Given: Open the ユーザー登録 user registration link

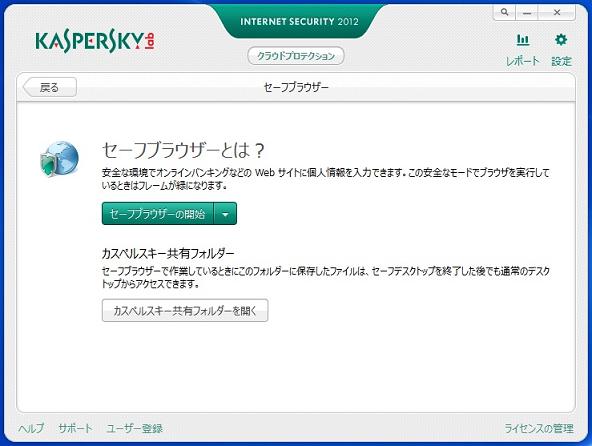Looking at the screenshot, I should point(134,428).
